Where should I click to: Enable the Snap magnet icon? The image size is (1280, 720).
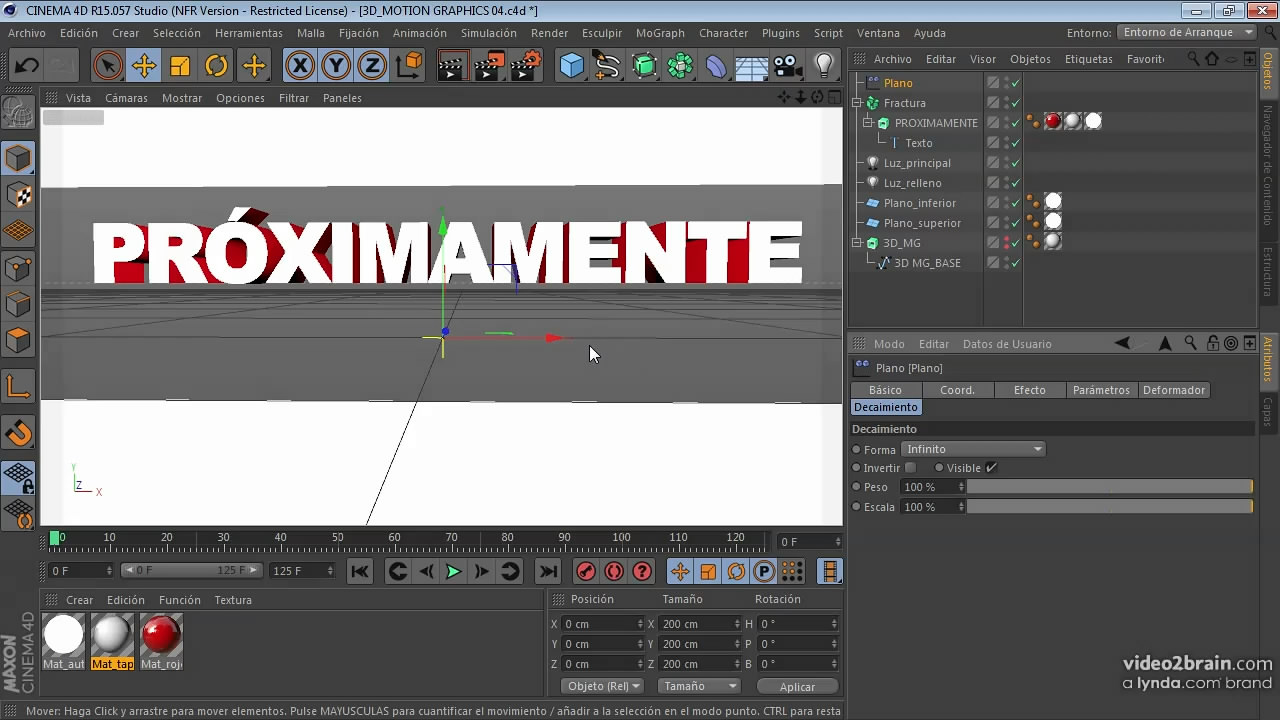point(18,433)
